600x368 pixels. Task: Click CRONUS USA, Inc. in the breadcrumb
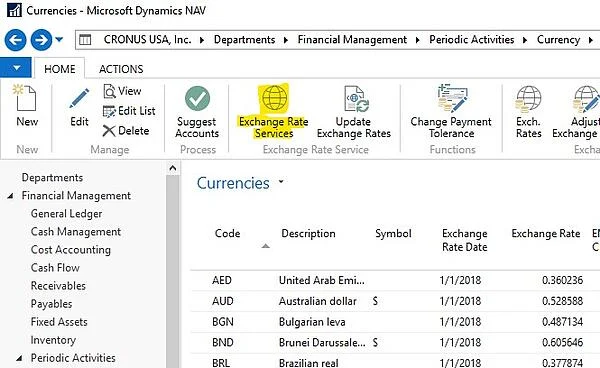pos(147,40)
